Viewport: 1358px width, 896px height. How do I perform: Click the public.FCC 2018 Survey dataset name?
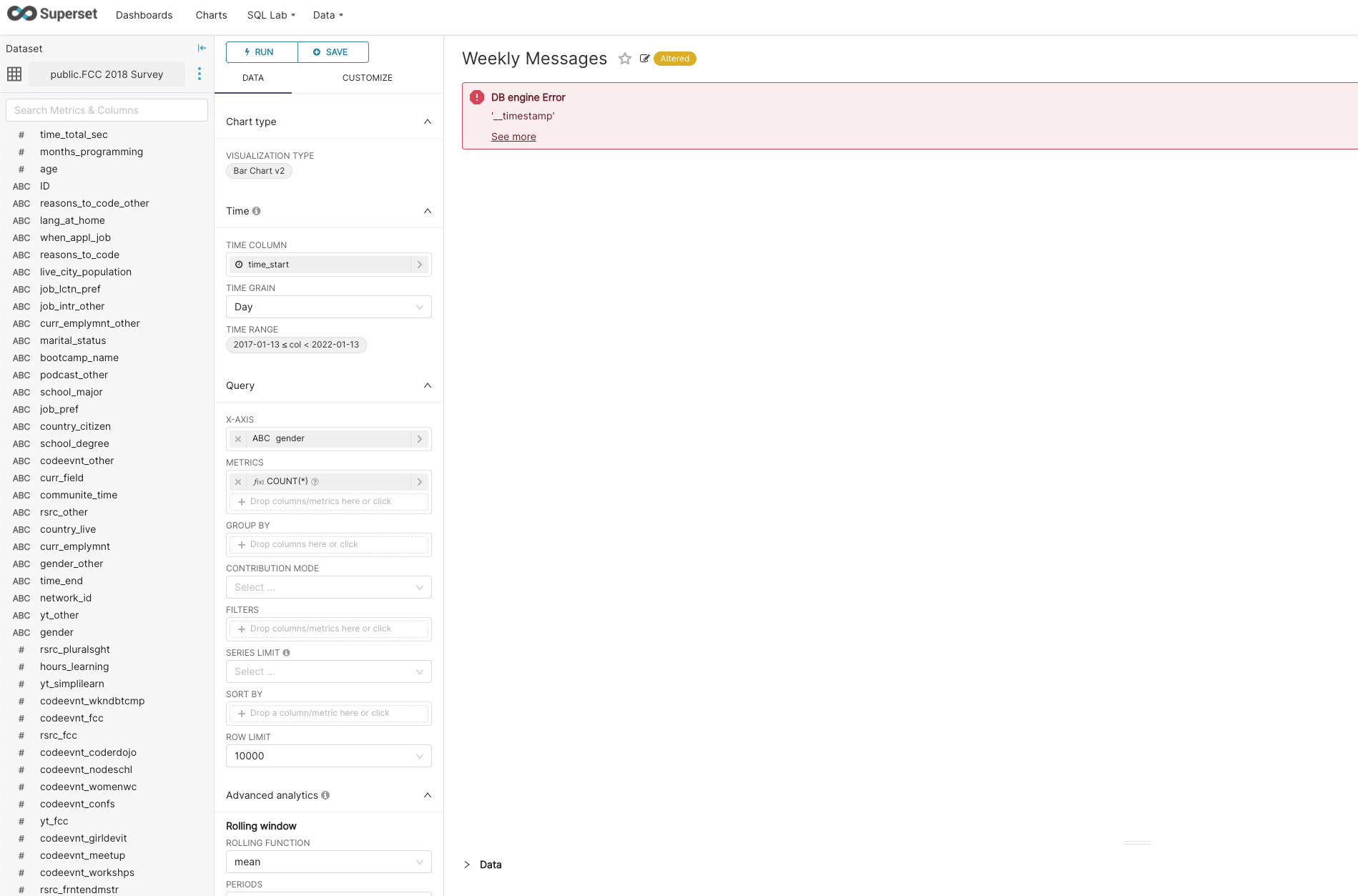coord(107,74)
